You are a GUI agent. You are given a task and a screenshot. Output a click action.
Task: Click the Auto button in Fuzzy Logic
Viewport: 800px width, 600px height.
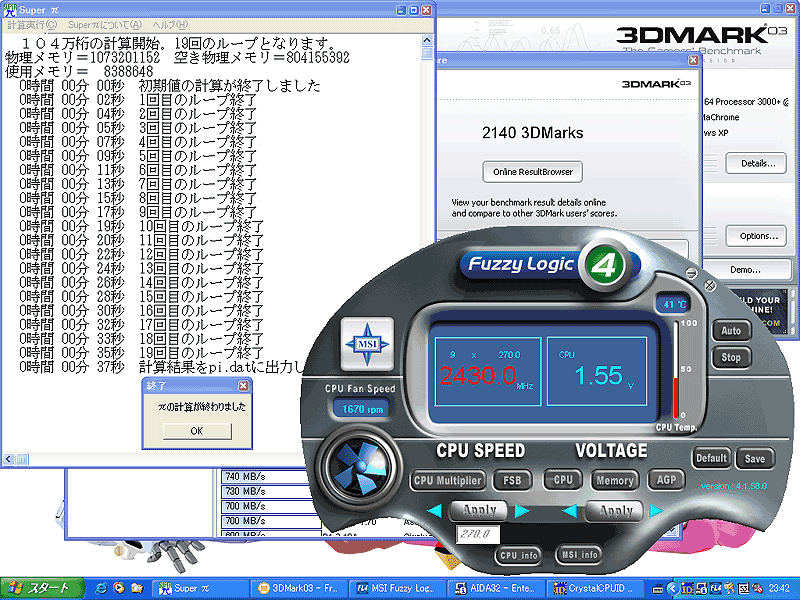pos(731,331)
